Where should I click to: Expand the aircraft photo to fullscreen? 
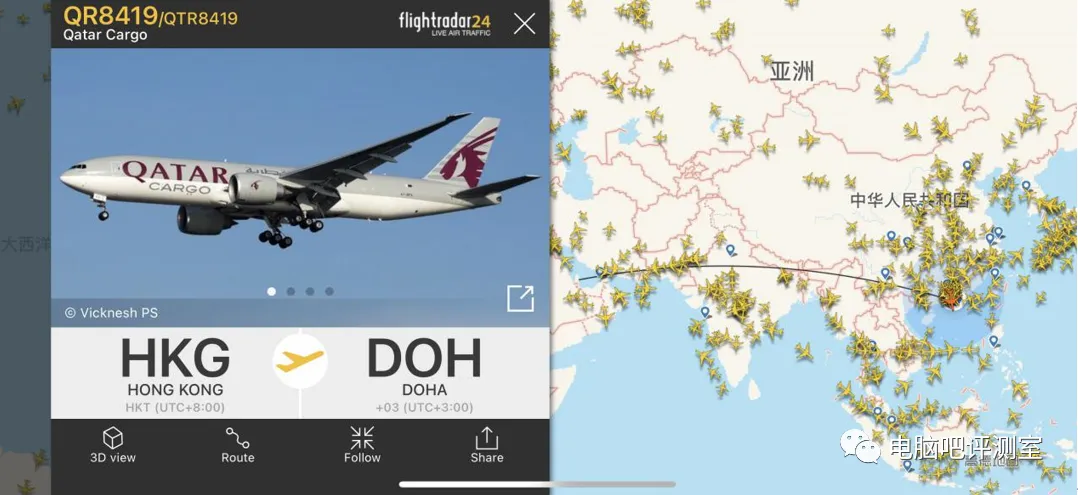520,298
